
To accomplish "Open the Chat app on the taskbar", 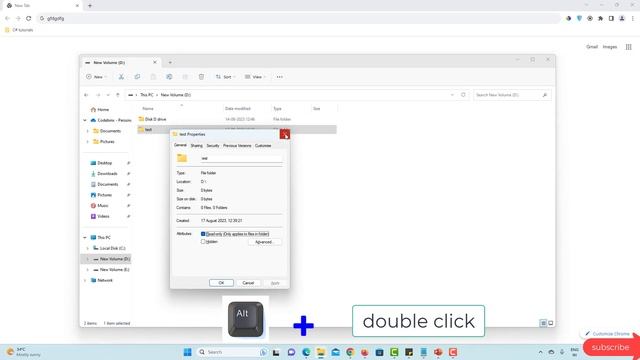I will 291,352.
